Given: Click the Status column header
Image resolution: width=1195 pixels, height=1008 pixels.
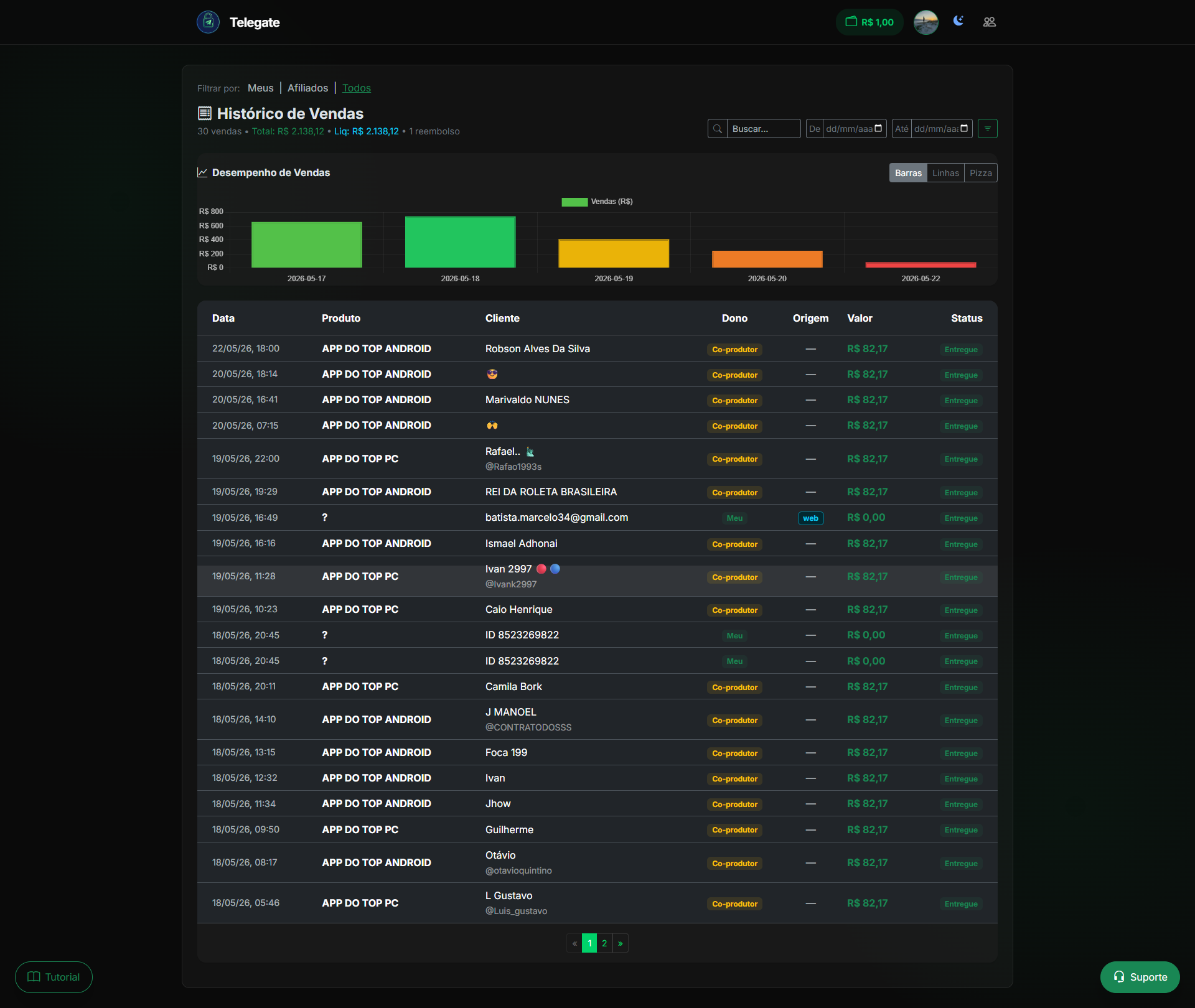Looking at the screenshot, I should (966, 318).
